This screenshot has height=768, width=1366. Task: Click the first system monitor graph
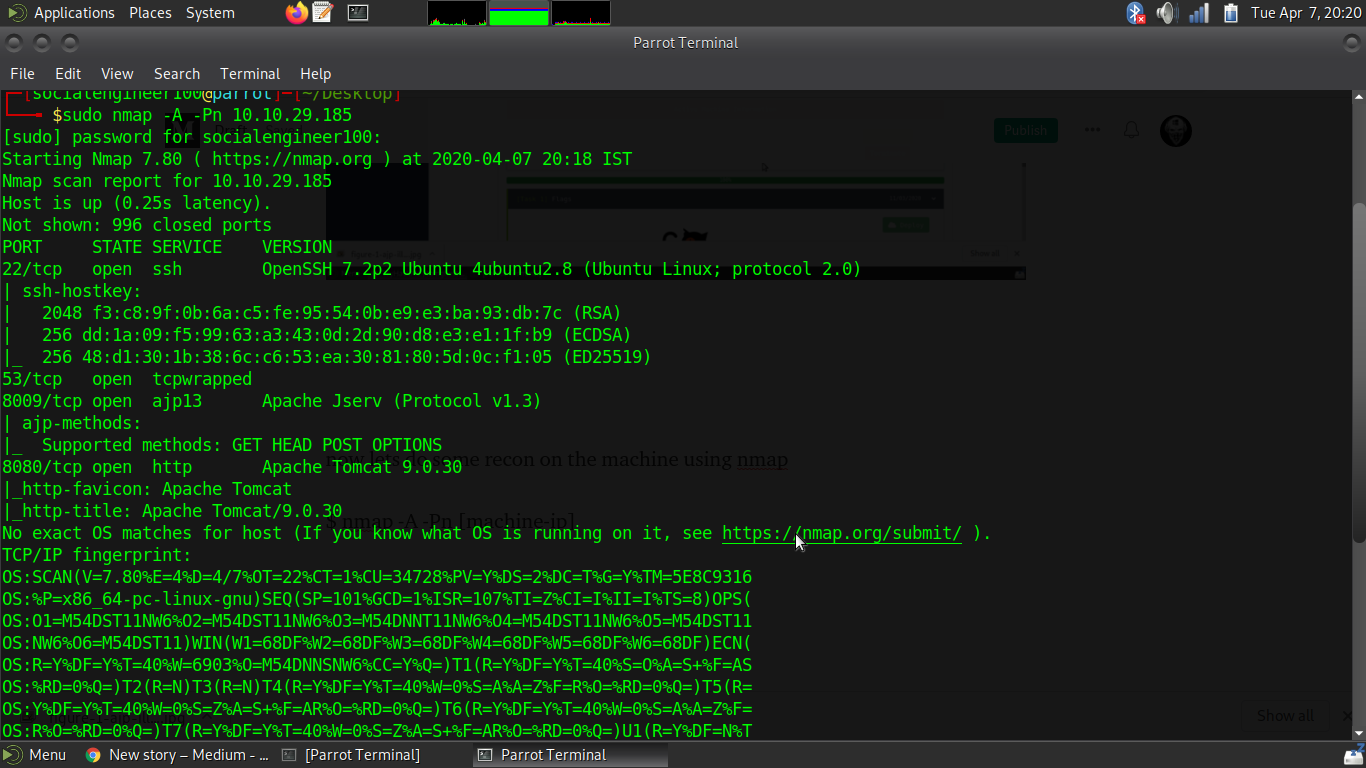pyautogui.click(x=457, y=13)
